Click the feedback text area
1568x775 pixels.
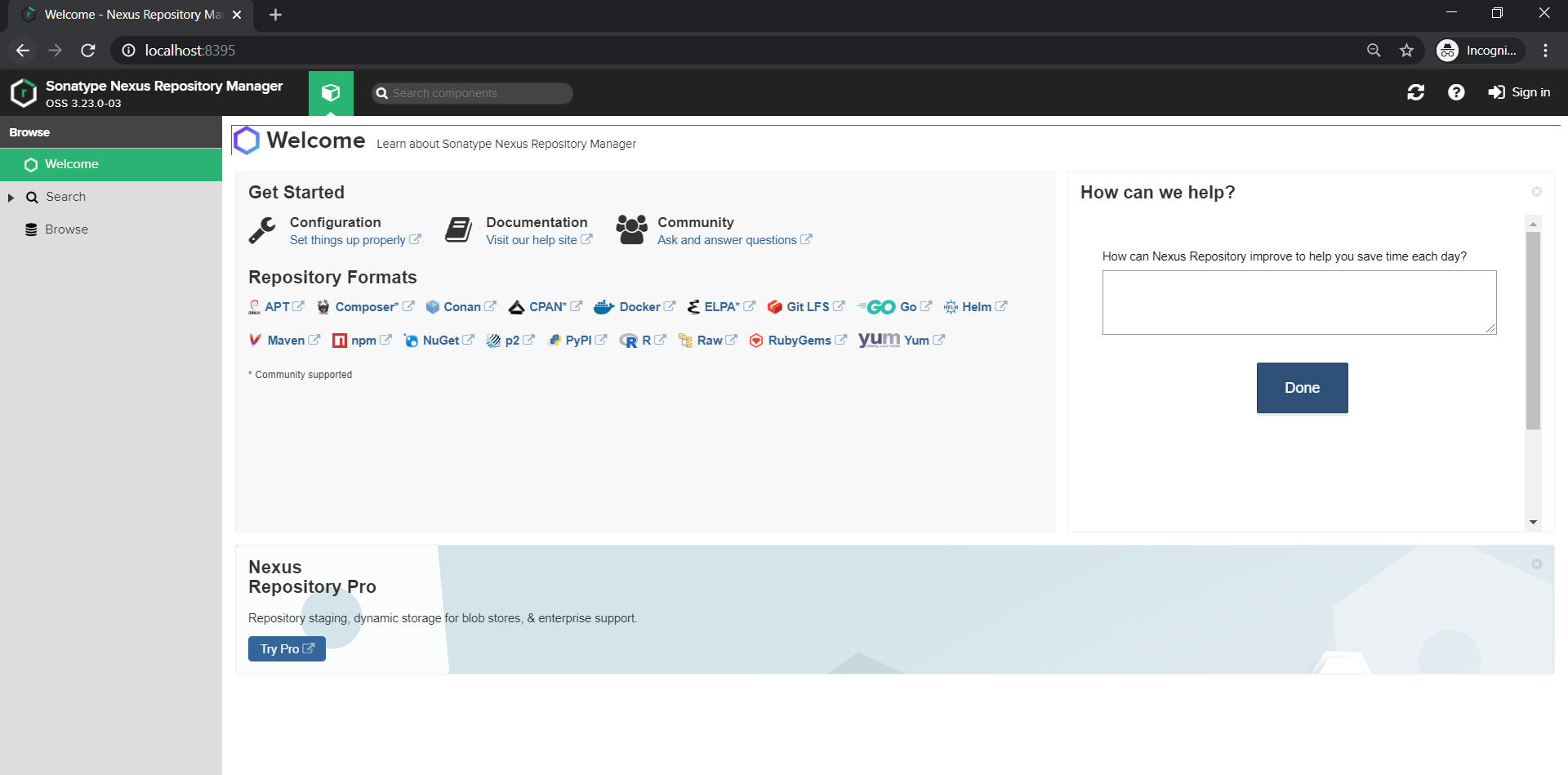1298,302
